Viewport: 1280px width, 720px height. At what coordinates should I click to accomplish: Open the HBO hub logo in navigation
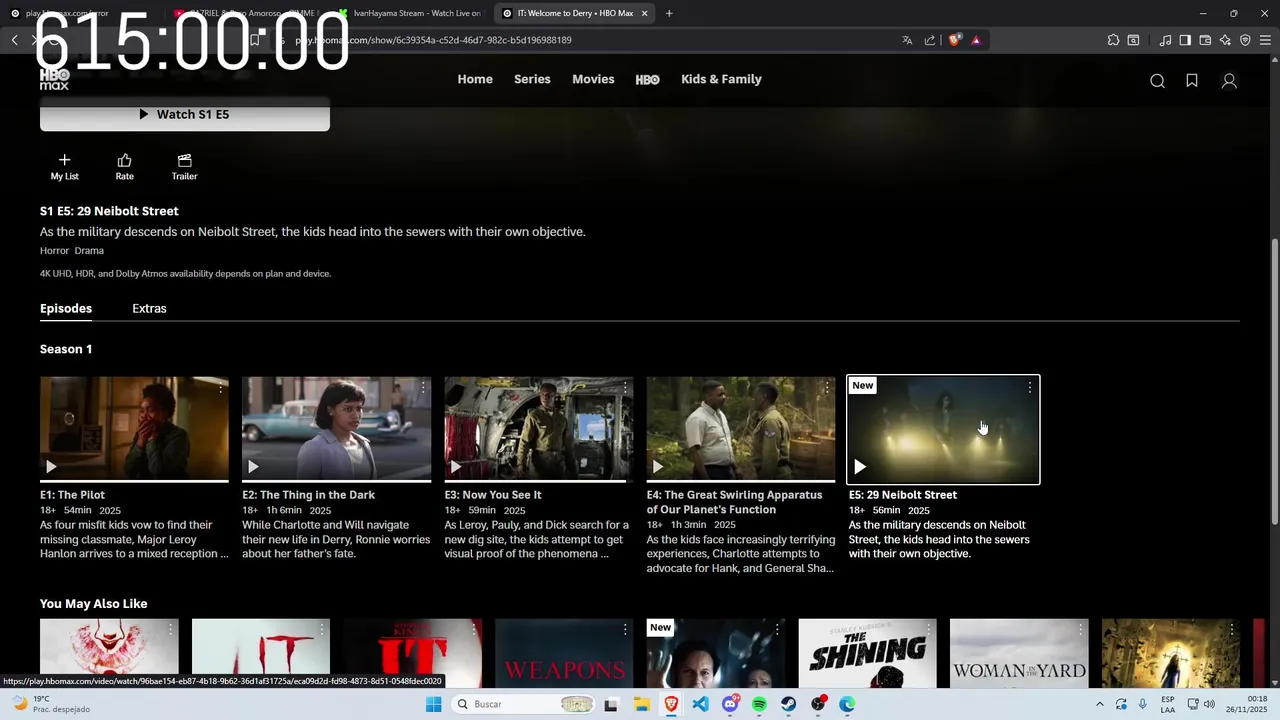(x=647, y=80)
